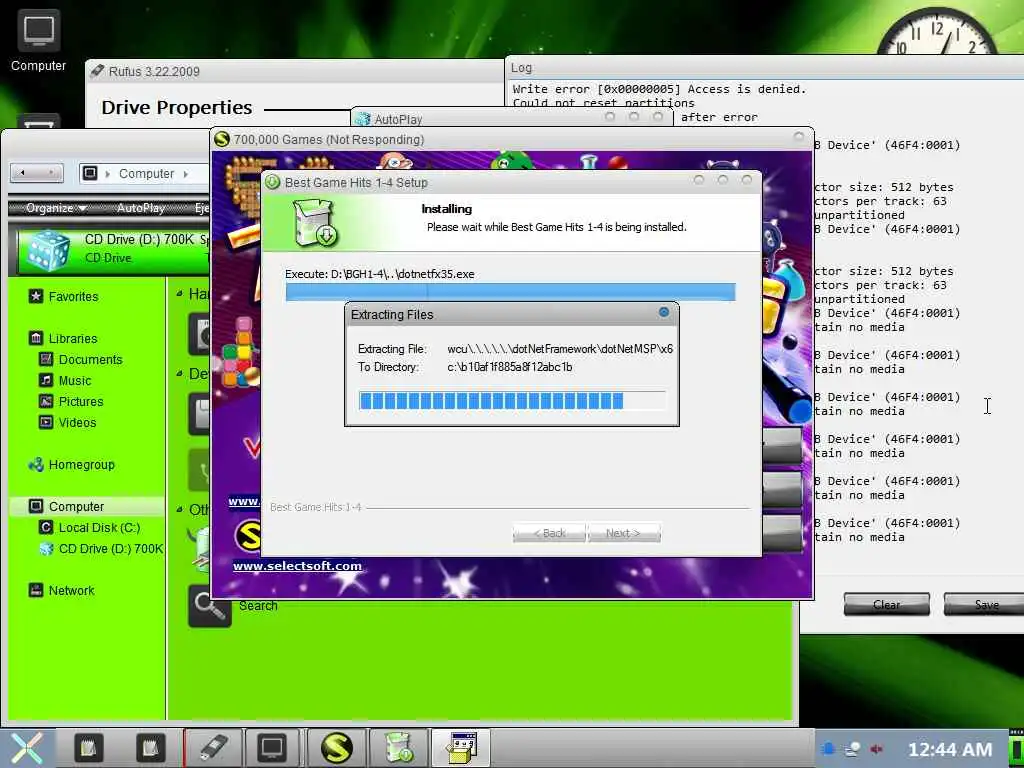1024x768 pixels.
Task: Click the Favorites star icon
Action: tap(36, 296)
